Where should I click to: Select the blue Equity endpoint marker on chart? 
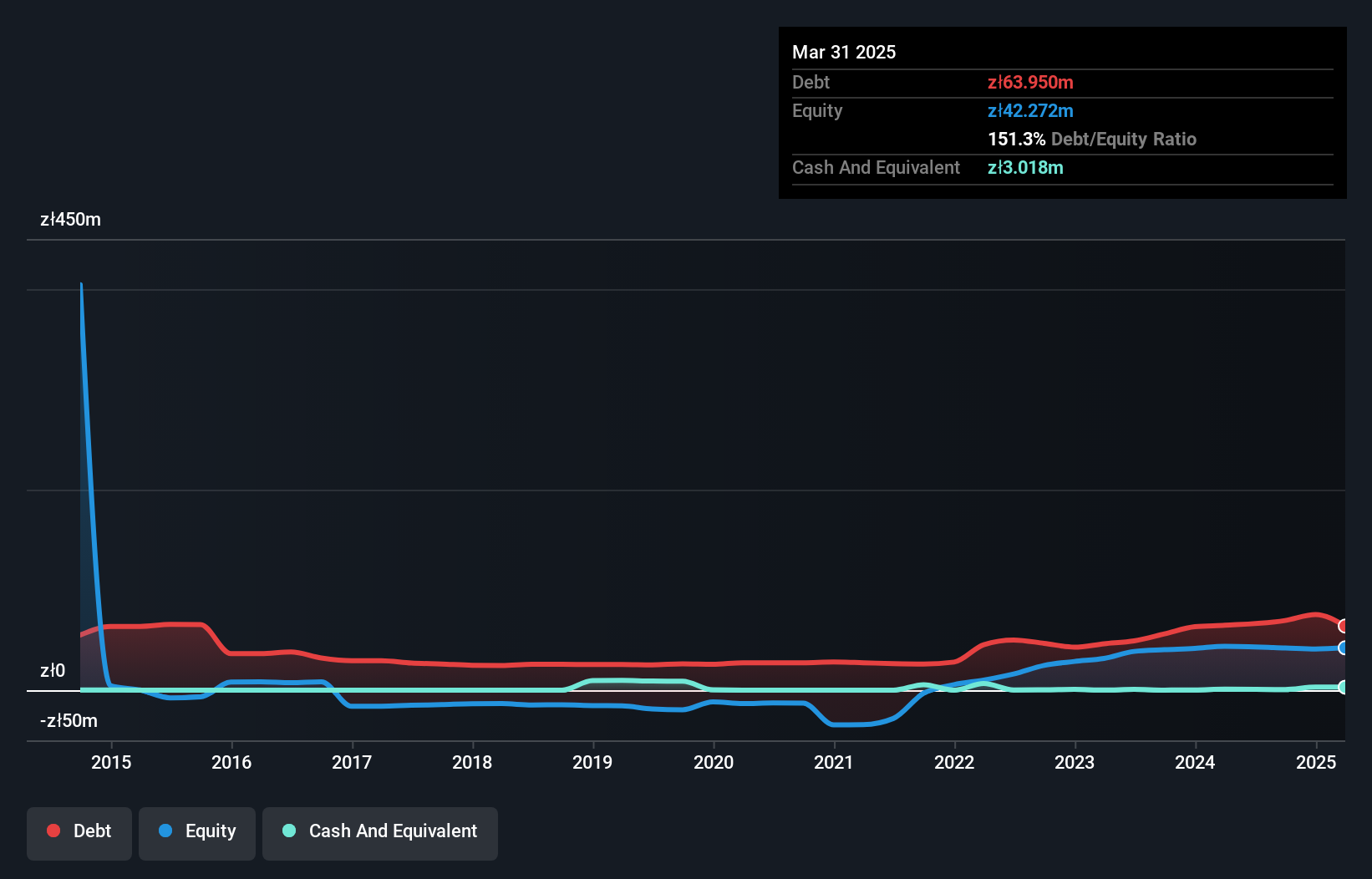1342,648
